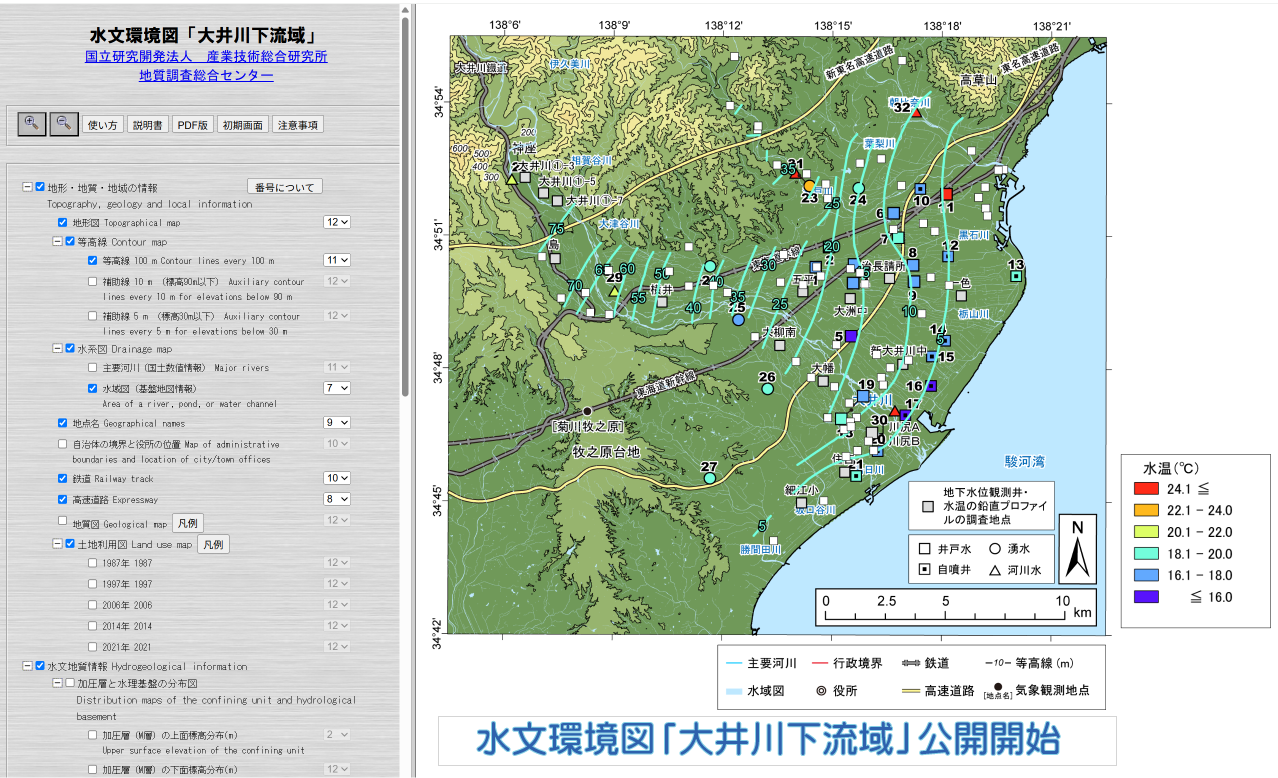The width and height of the screenshot is (1278, 778).
Task: Open the order dropdown for Topographical map
Action: (337, 222)
